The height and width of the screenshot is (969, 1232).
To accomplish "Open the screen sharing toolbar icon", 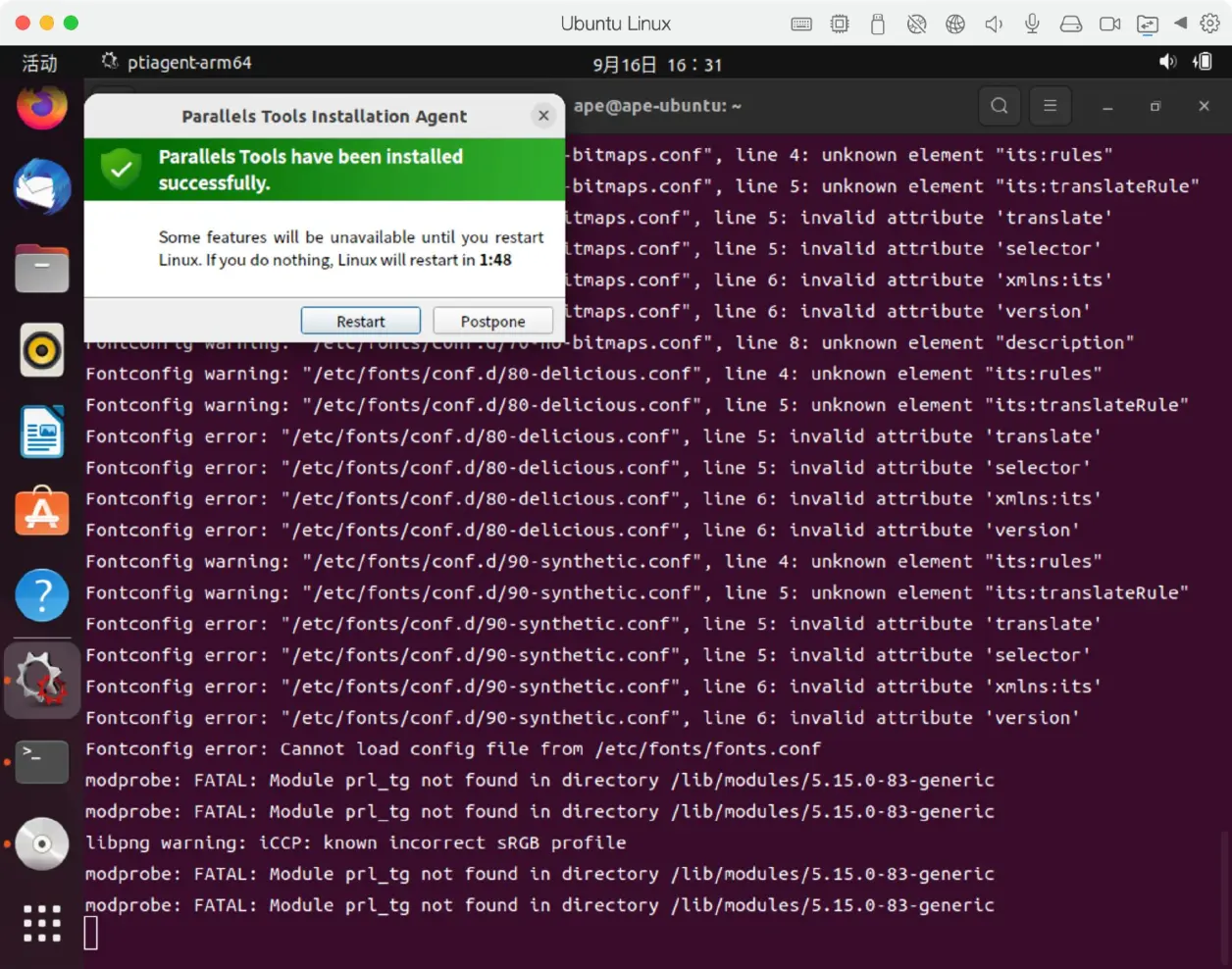I will pyautogui.click(x=1148, y=24).
